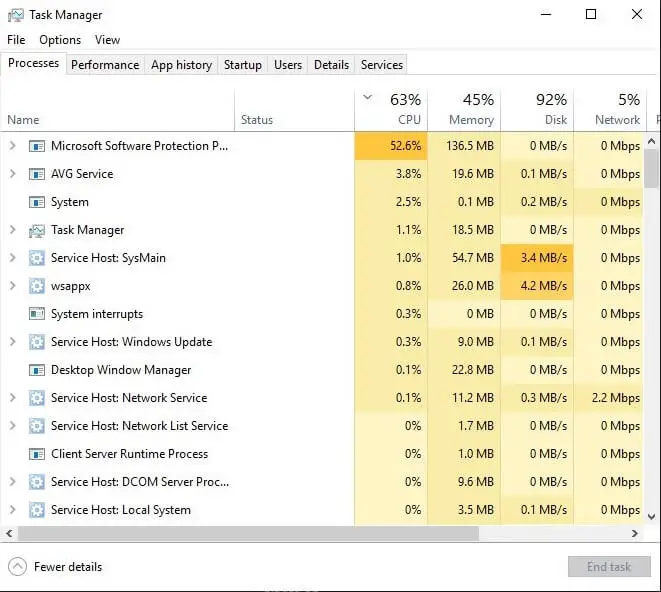The width and height of the screenshot is (661, 592).
Task: Click the Client Server Runtime Process icon
Action: click(x=37, y=454)
